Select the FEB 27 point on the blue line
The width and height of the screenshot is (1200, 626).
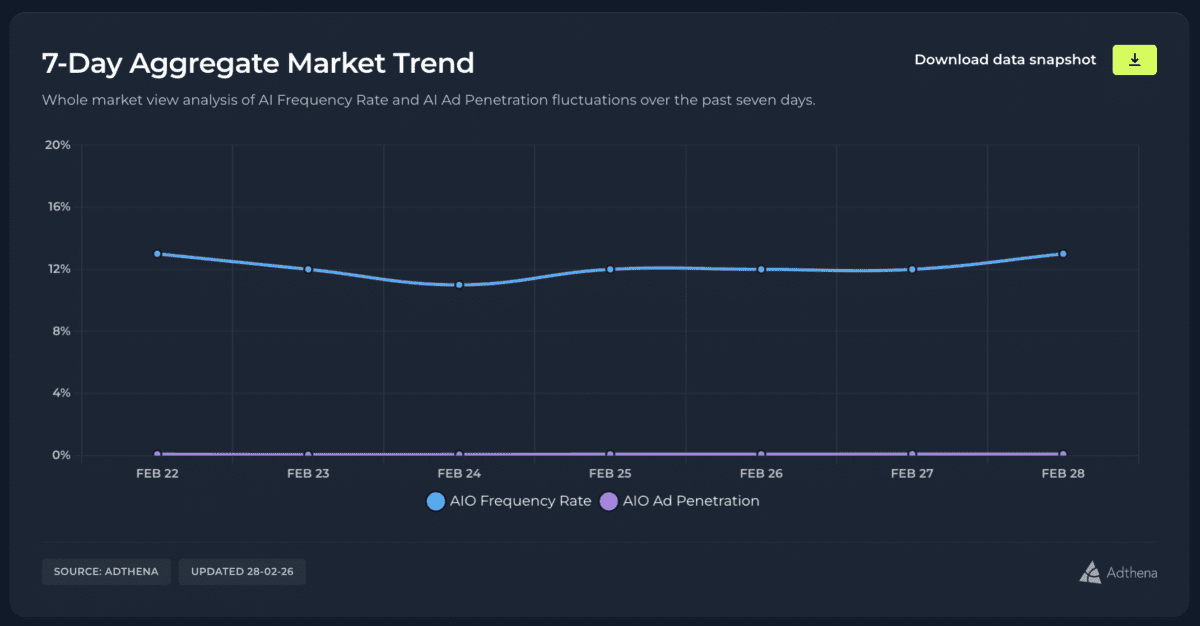tap(911, 269)
